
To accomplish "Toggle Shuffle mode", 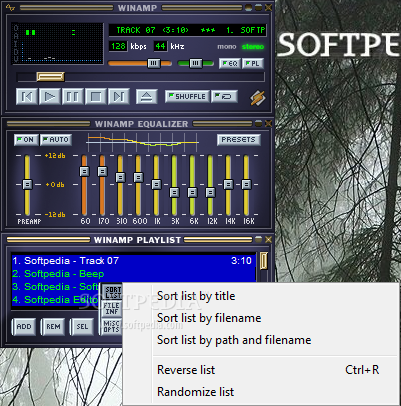I will click(x=187, y=96).
